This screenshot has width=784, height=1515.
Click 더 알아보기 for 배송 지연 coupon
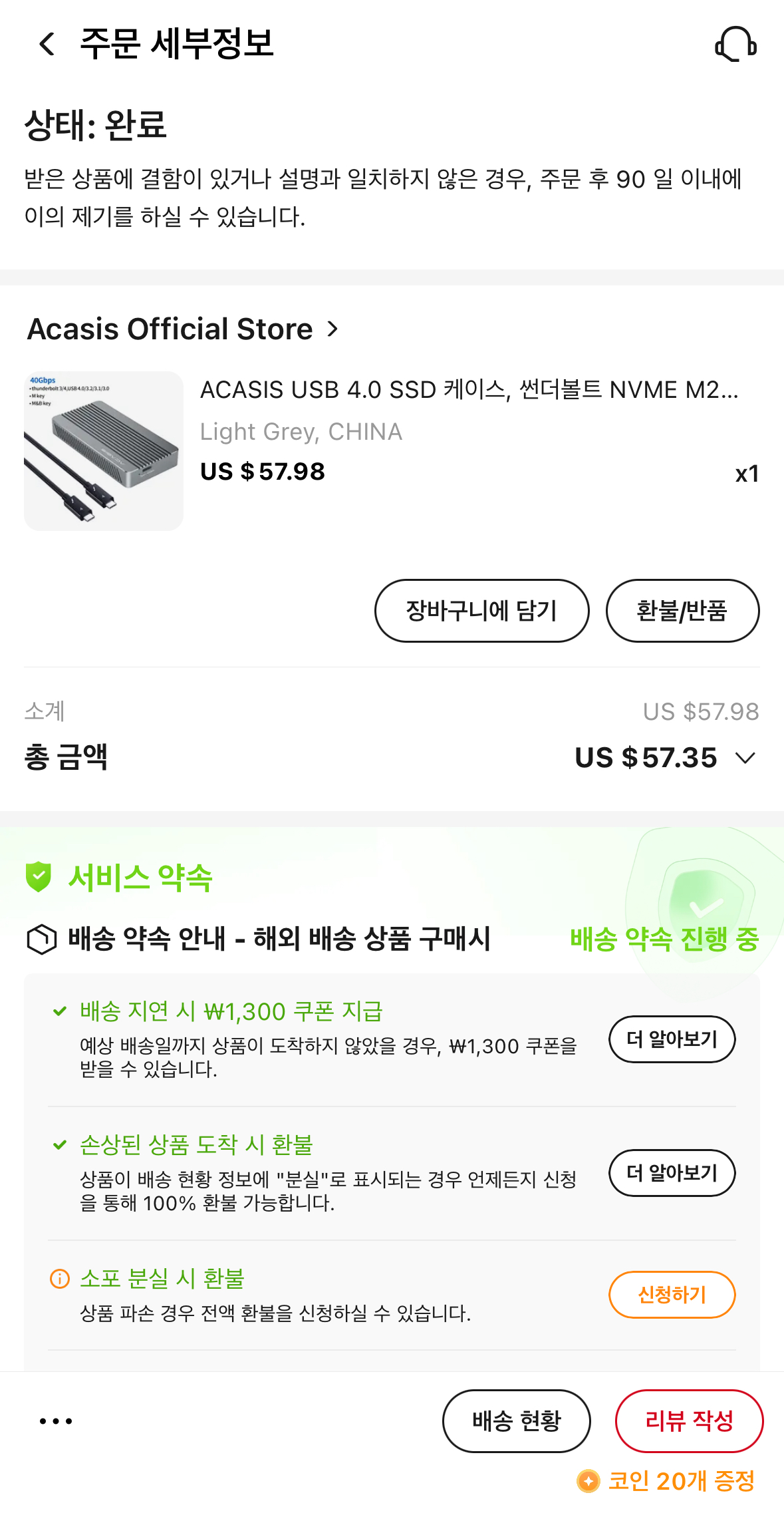pyautogui.click(x=672, y=1039)
